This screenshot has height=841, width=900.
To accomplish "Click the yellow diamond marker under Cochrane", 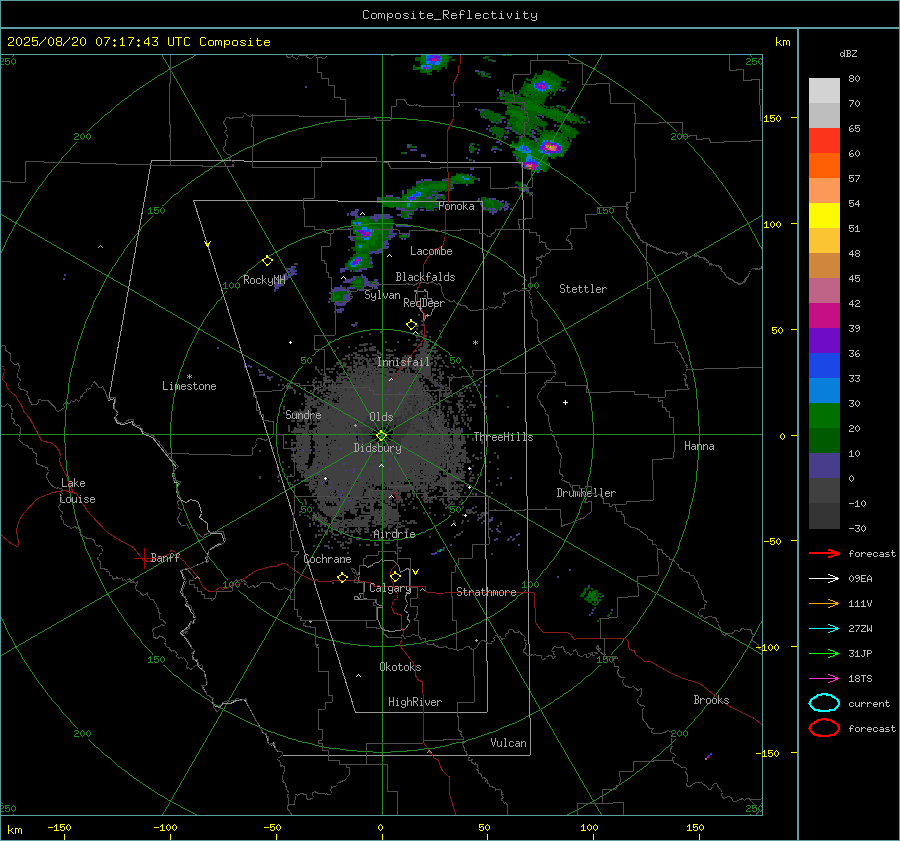I will (x=342, y=578).
